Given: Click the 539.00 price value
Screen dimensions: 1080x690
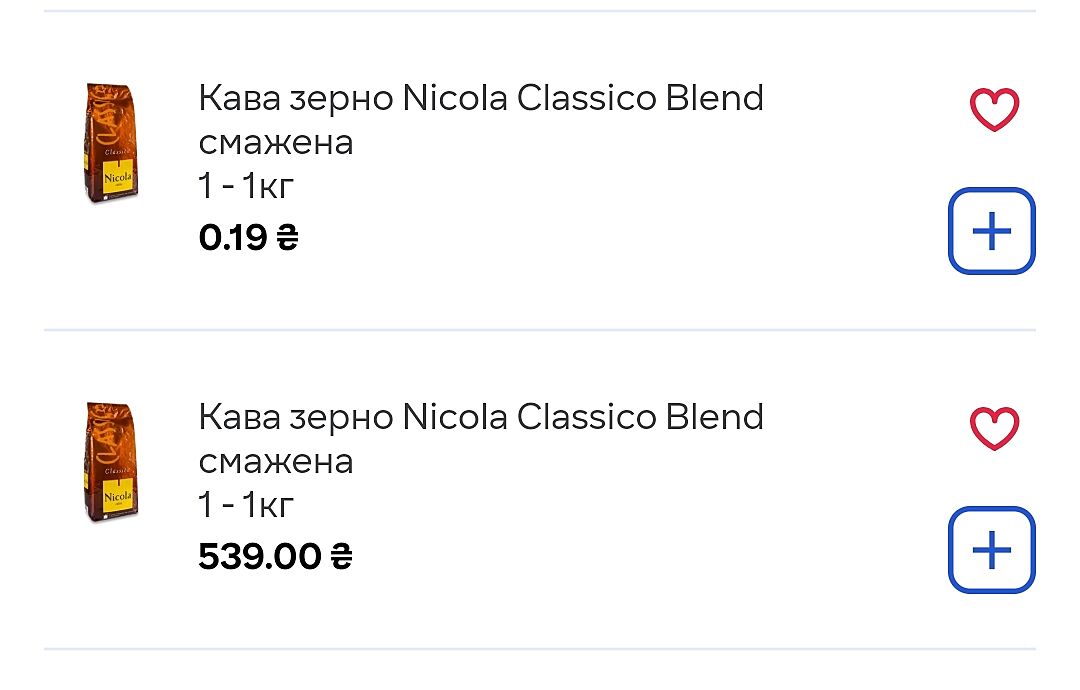Looking at the screenshot, I should (x=260, y=556).
